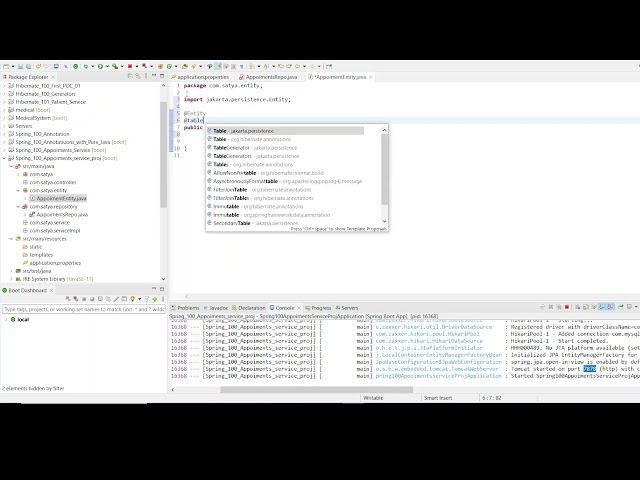The width and height of the screenshot is (640, 480).
Task: Select com.satya.serviceImpl package
Action: pos(54,231)
